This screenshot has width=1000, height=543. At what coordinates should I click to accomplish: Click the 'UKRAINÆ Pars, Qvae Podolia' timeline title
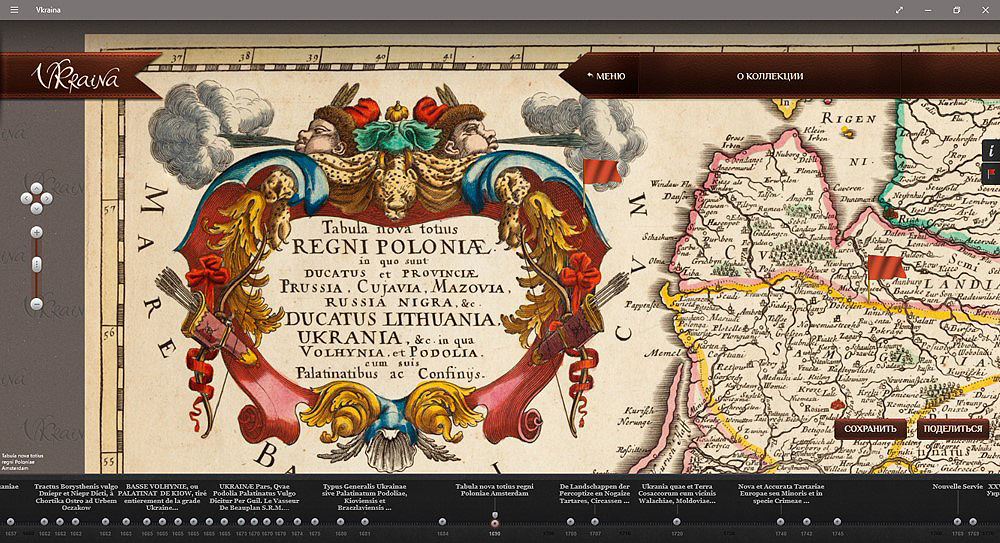tap(254, 497)
